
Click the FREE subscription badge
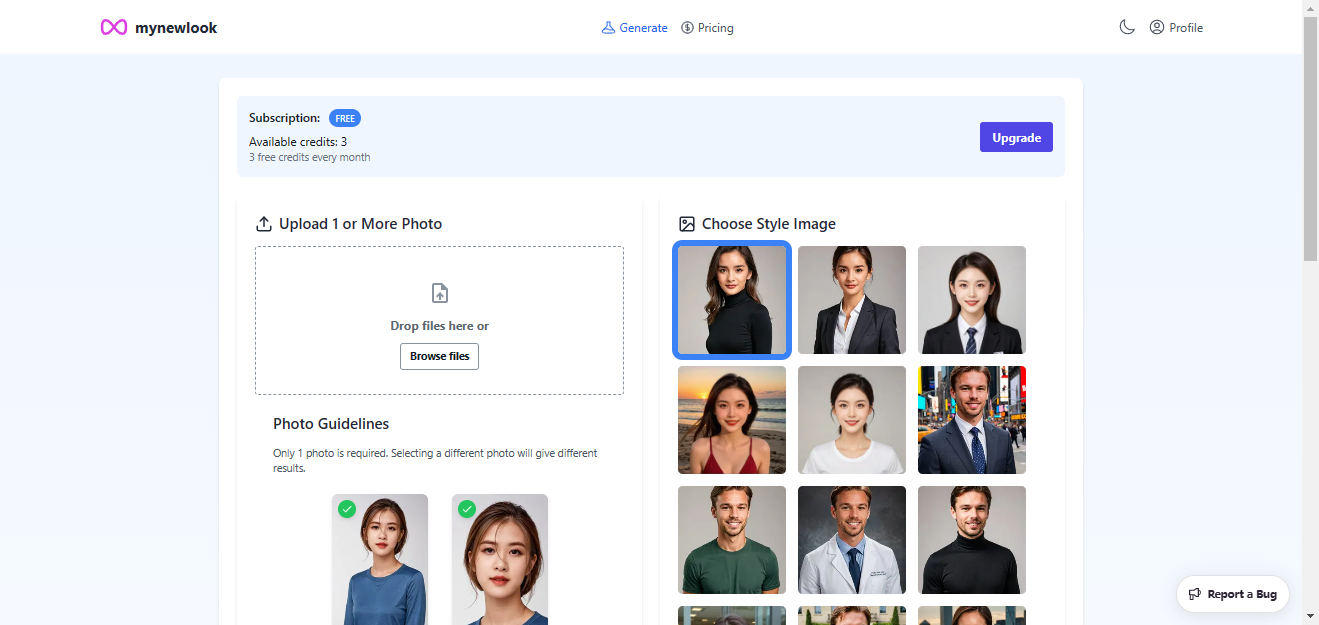[x=345, y=118]
